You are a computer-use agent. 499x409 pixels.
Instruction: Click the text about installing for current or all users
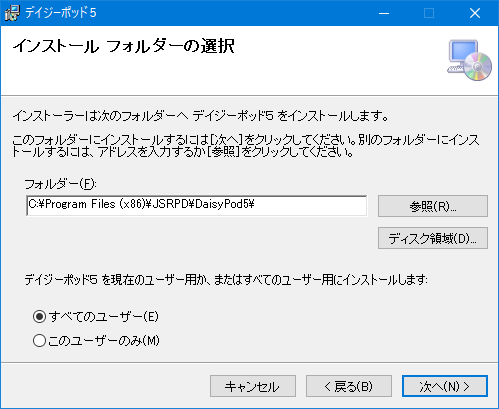pyautogui.click(x=226, y=279)
